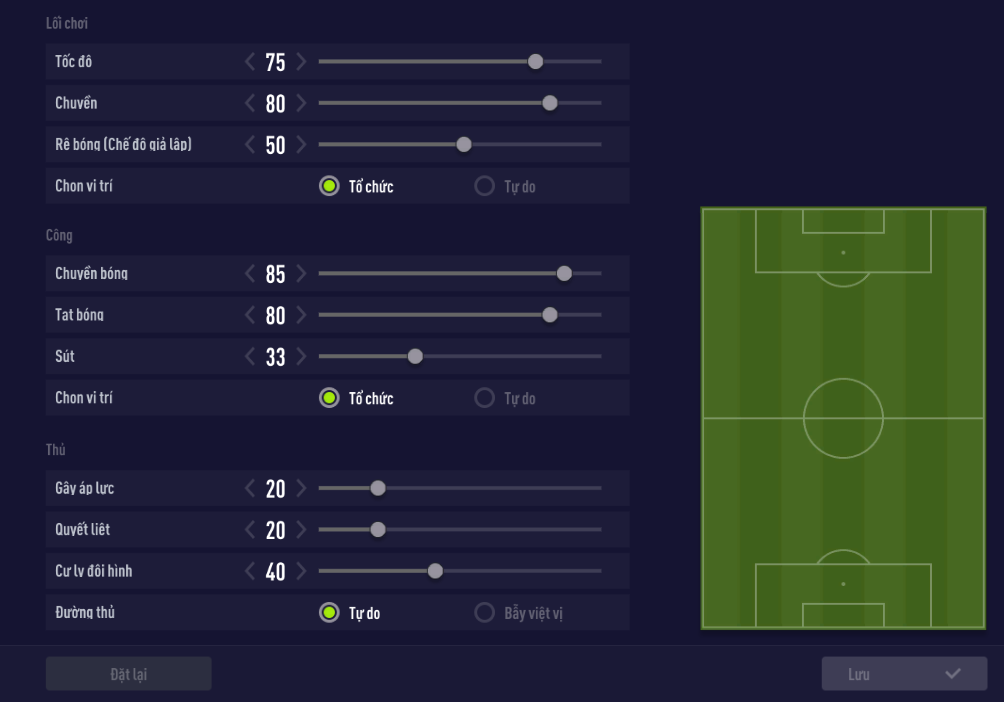Increase Chuyền bóng value with right arrow
This screenshot has width=1004, height=702.
302,274
